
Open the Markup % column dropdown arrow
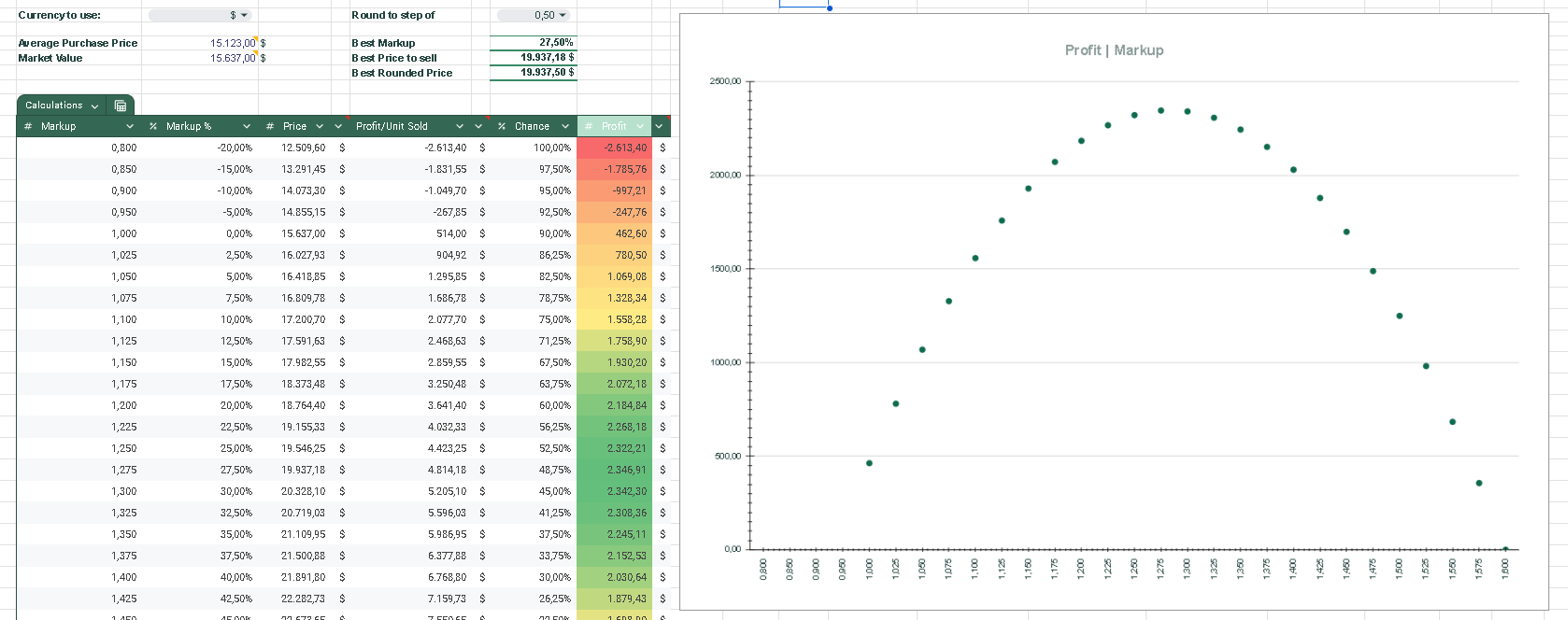click(x=247, y=126)
